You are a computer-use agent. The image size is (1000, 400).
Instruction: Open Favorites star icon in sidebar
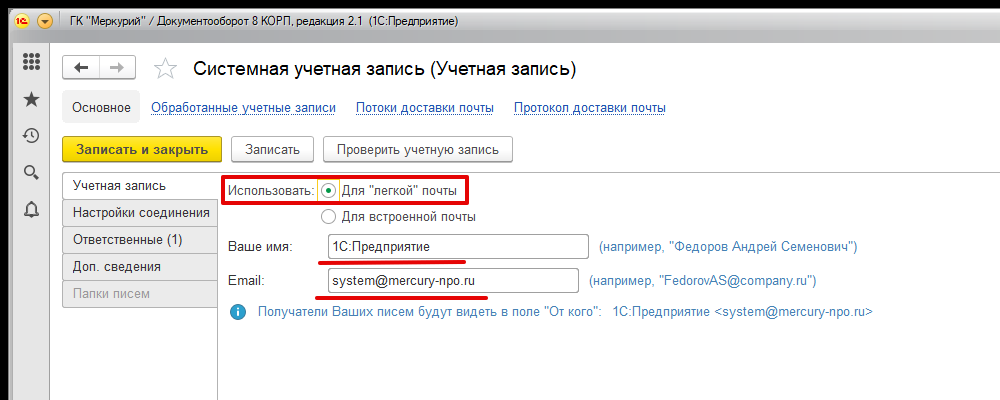pos(31,99)
